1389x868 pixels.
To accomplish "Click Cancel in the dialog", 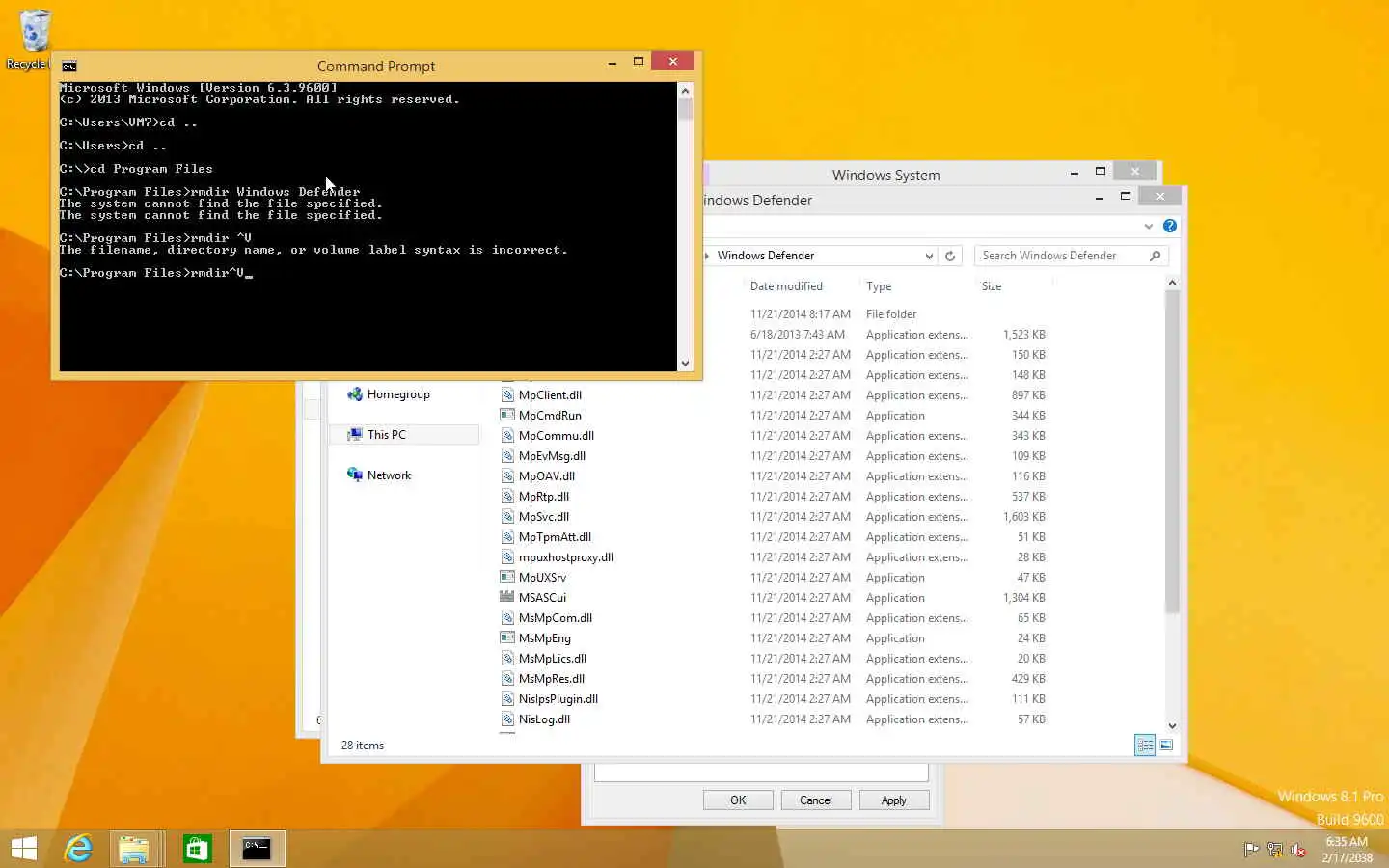I will [x=815, y=800].
